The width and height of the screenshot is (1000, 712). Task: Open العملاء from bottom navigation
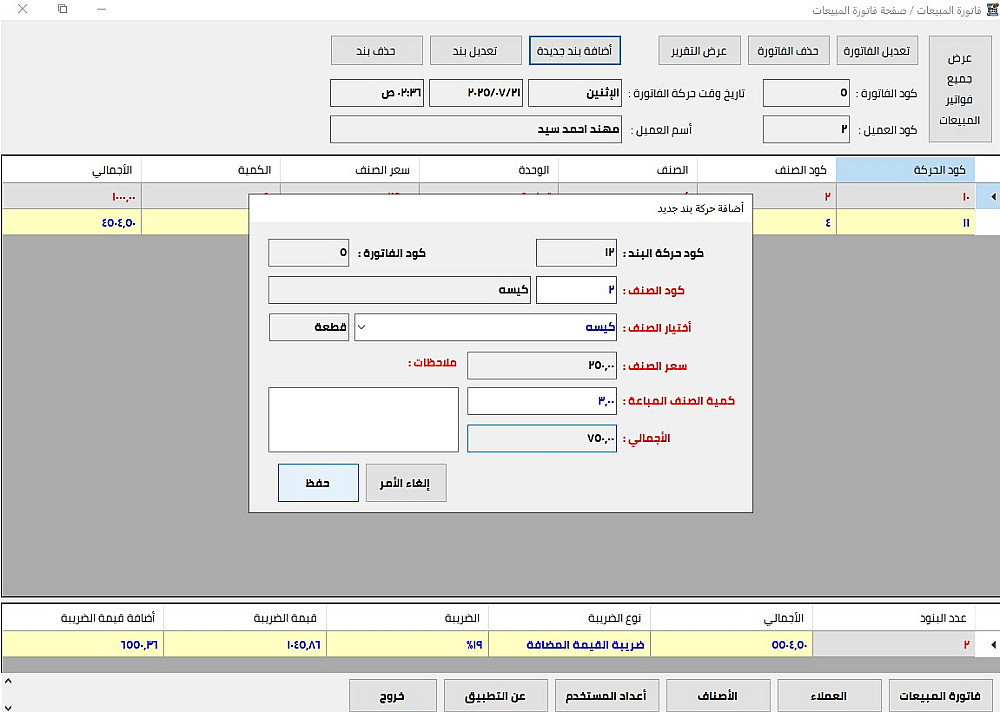click(829, 695)
